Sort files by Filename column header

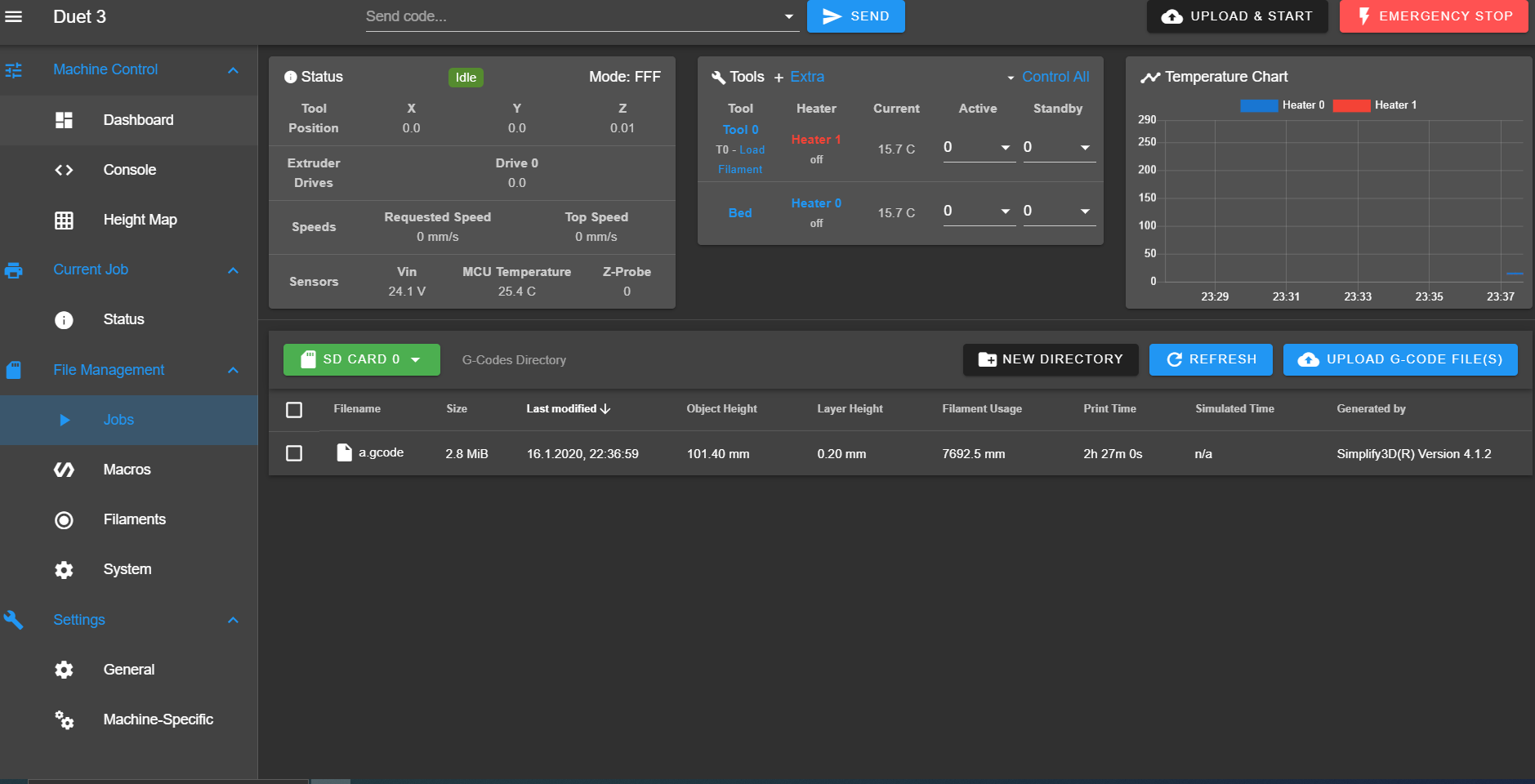pos(357,409)
